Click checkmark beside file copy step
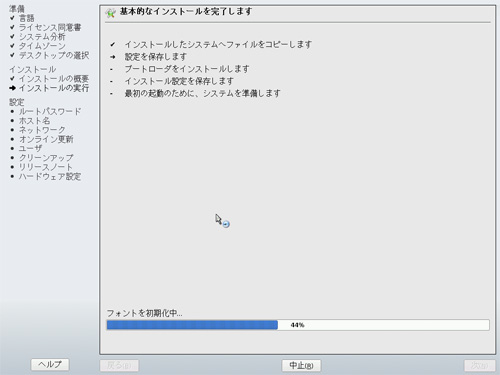500x375 pixels. pyautogui.click(x=113, y=44)
